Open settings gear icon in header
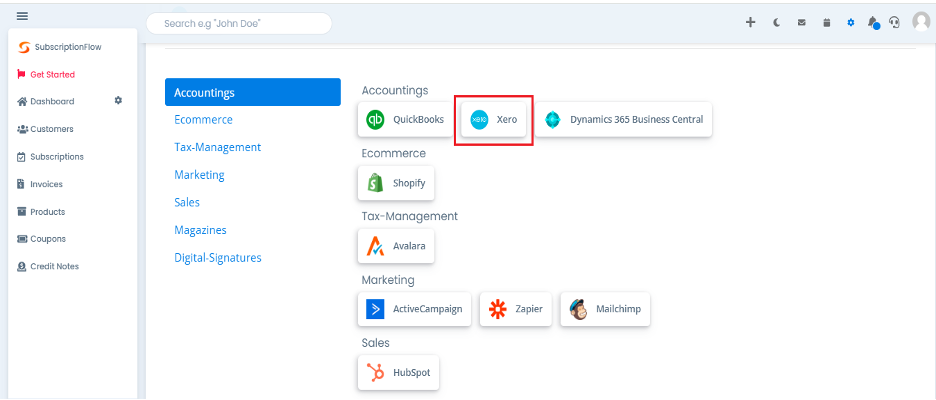This screenshot has width=936, height=400. click(851, 23)
